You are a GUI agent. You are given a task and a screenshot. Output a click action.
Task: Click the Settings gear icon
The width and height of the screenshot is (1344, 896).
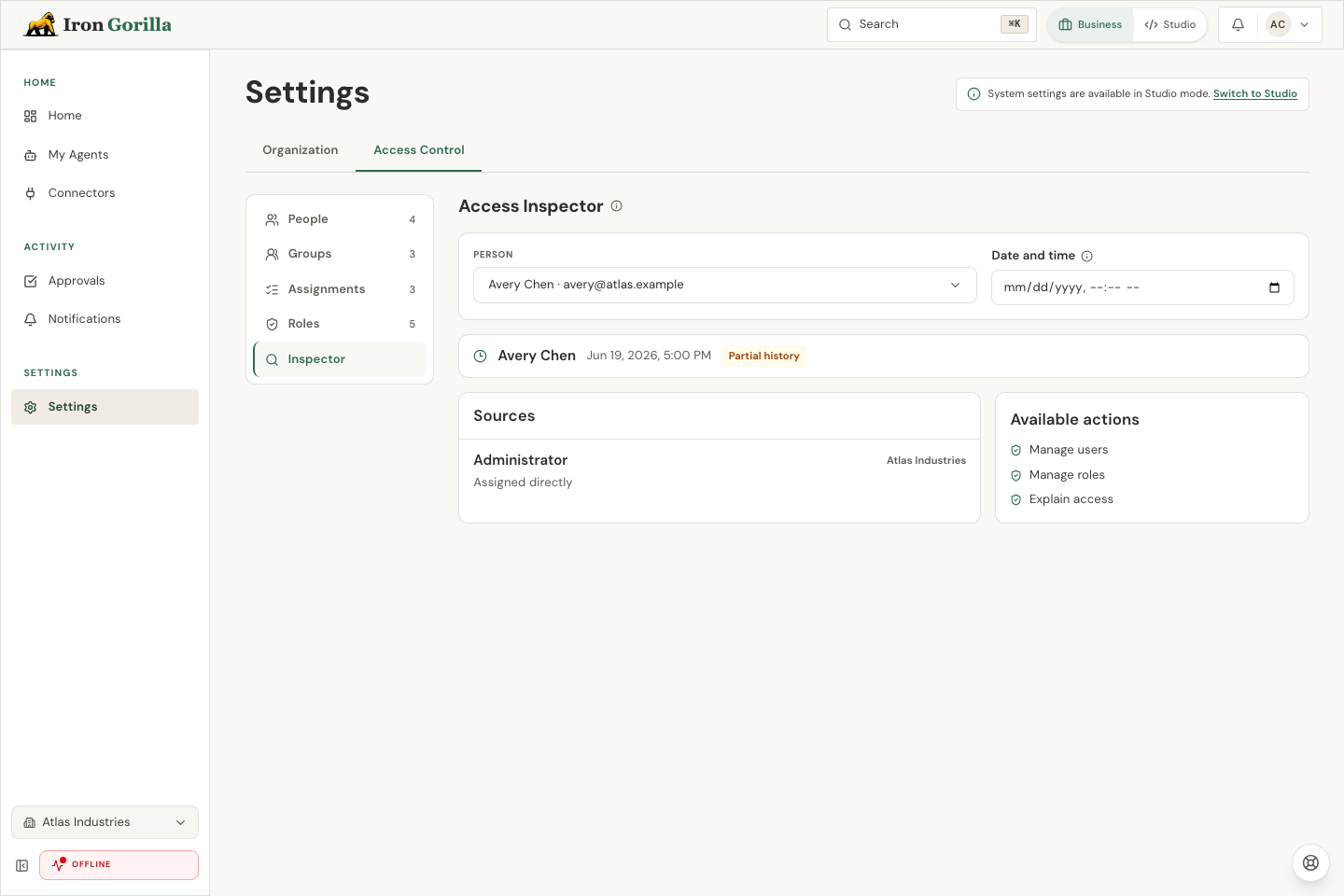click(31, 407)
